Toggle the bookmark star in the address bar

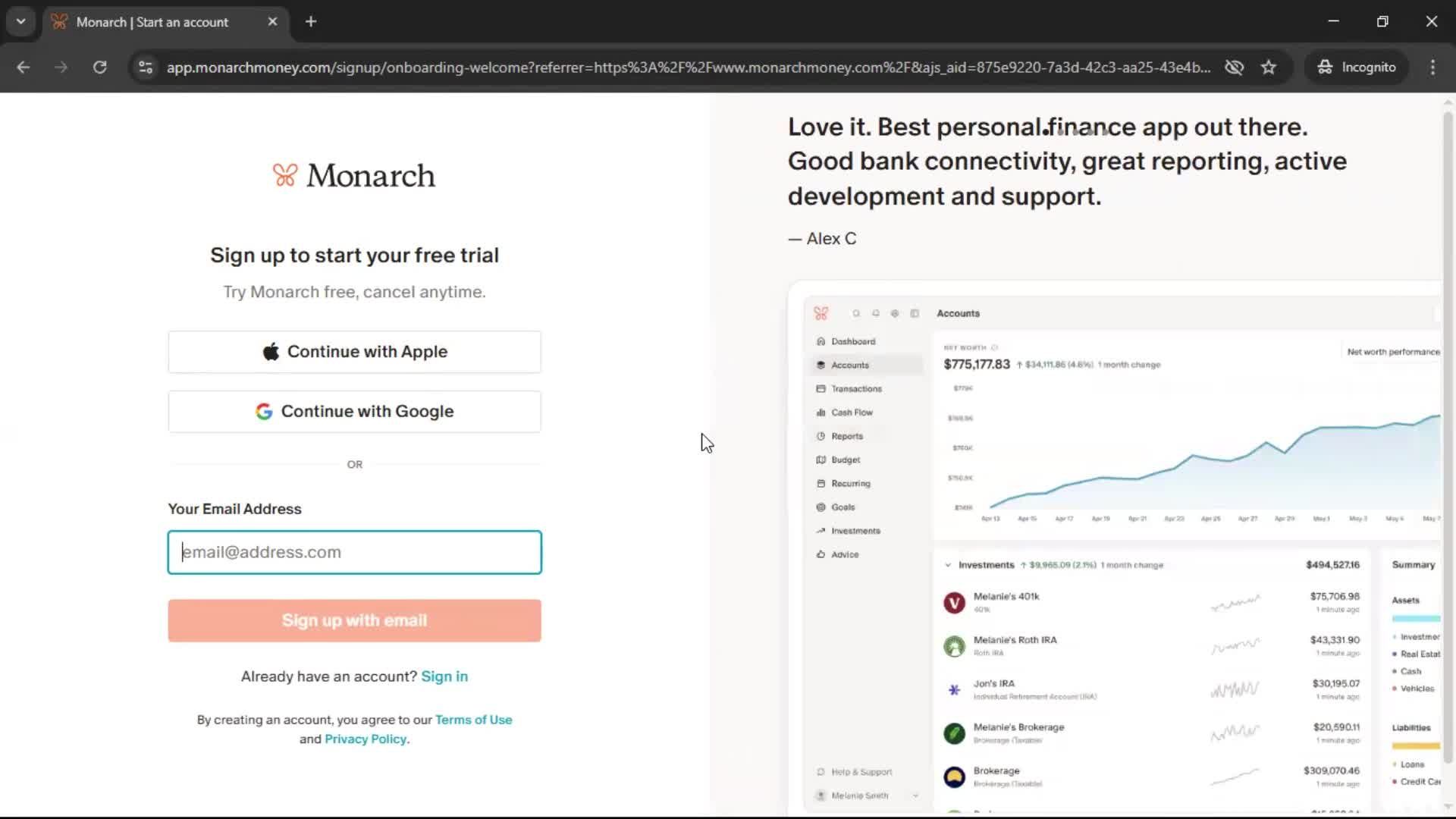(x=1269, y=67)
